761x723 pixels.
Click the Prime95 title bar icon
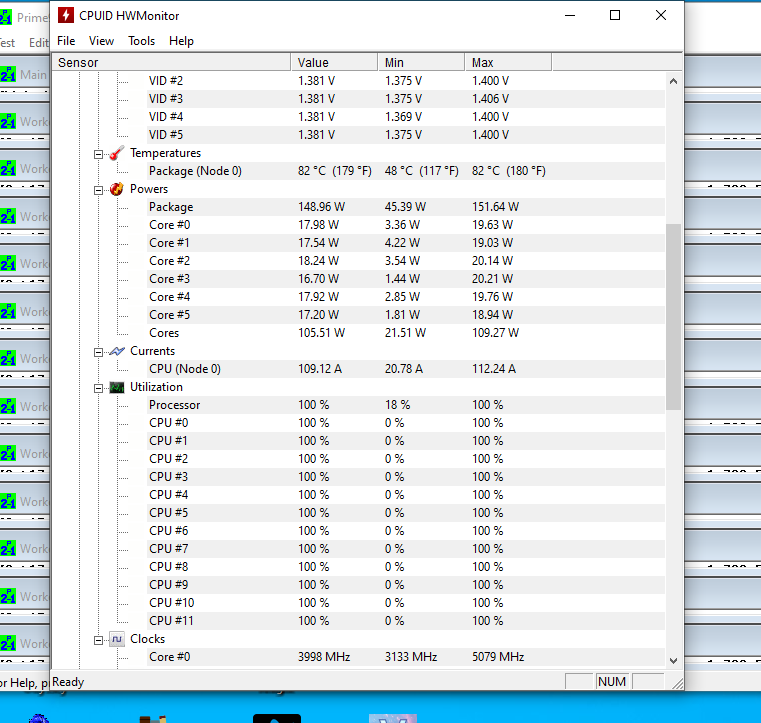click(6, 17)
